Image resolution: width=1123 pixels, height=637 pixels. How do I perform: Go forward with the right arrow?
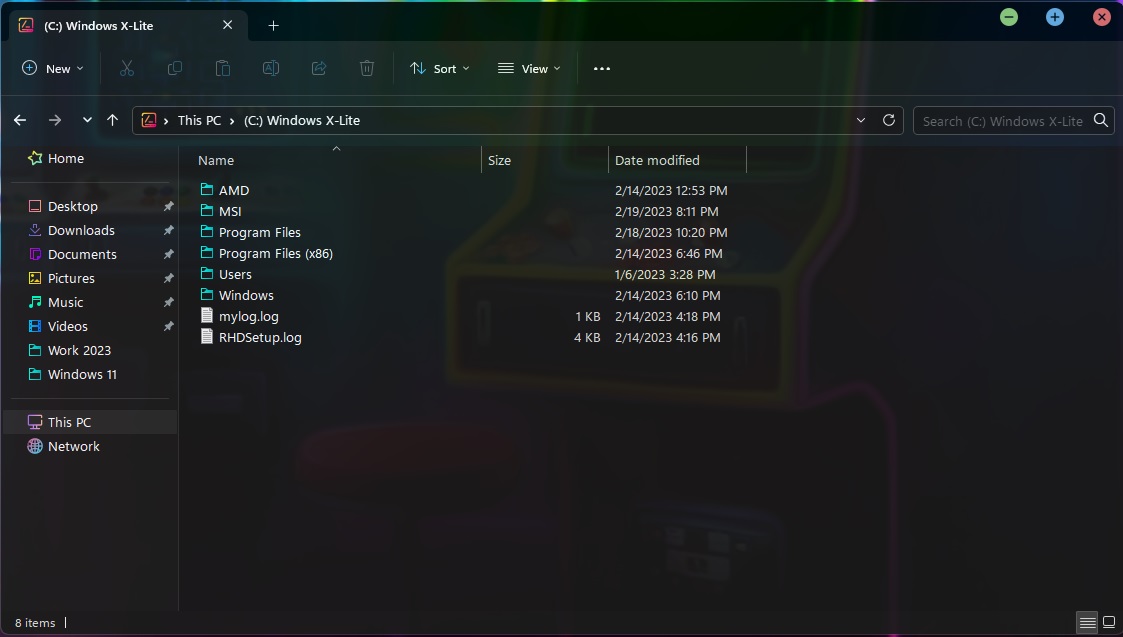pyautogui.click(x=54, y=120)
